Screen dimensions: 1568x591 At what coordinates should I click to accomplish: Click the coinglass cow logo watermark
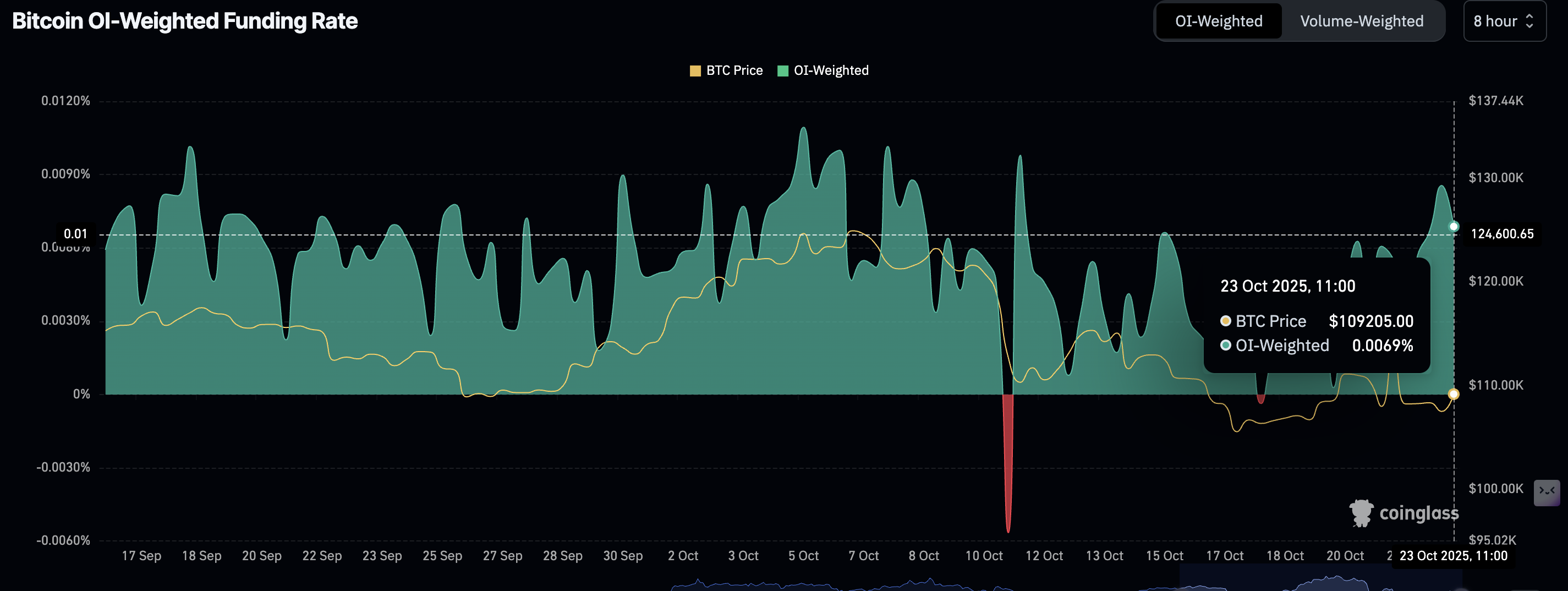point(1361,513)
